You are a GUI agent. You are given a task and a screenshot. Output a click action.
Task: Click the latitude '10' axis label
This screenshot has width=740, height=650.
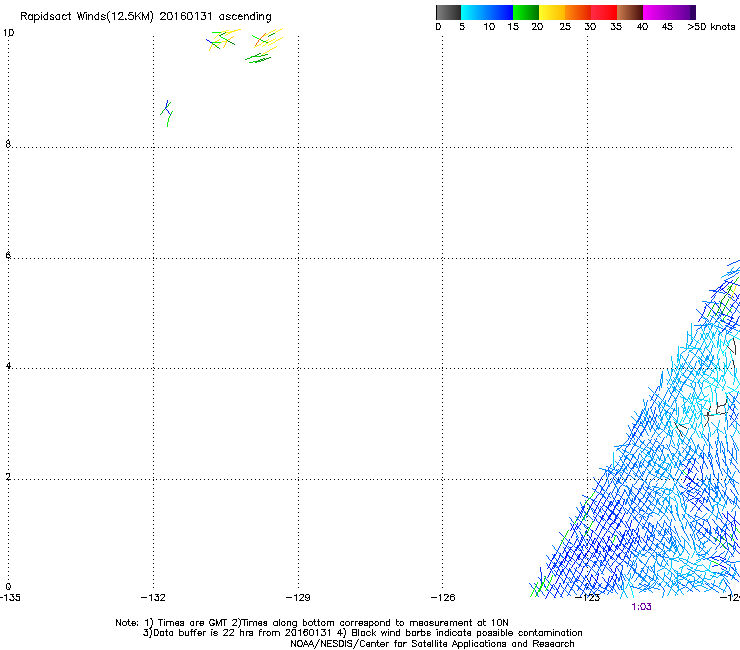click(8, 33)
